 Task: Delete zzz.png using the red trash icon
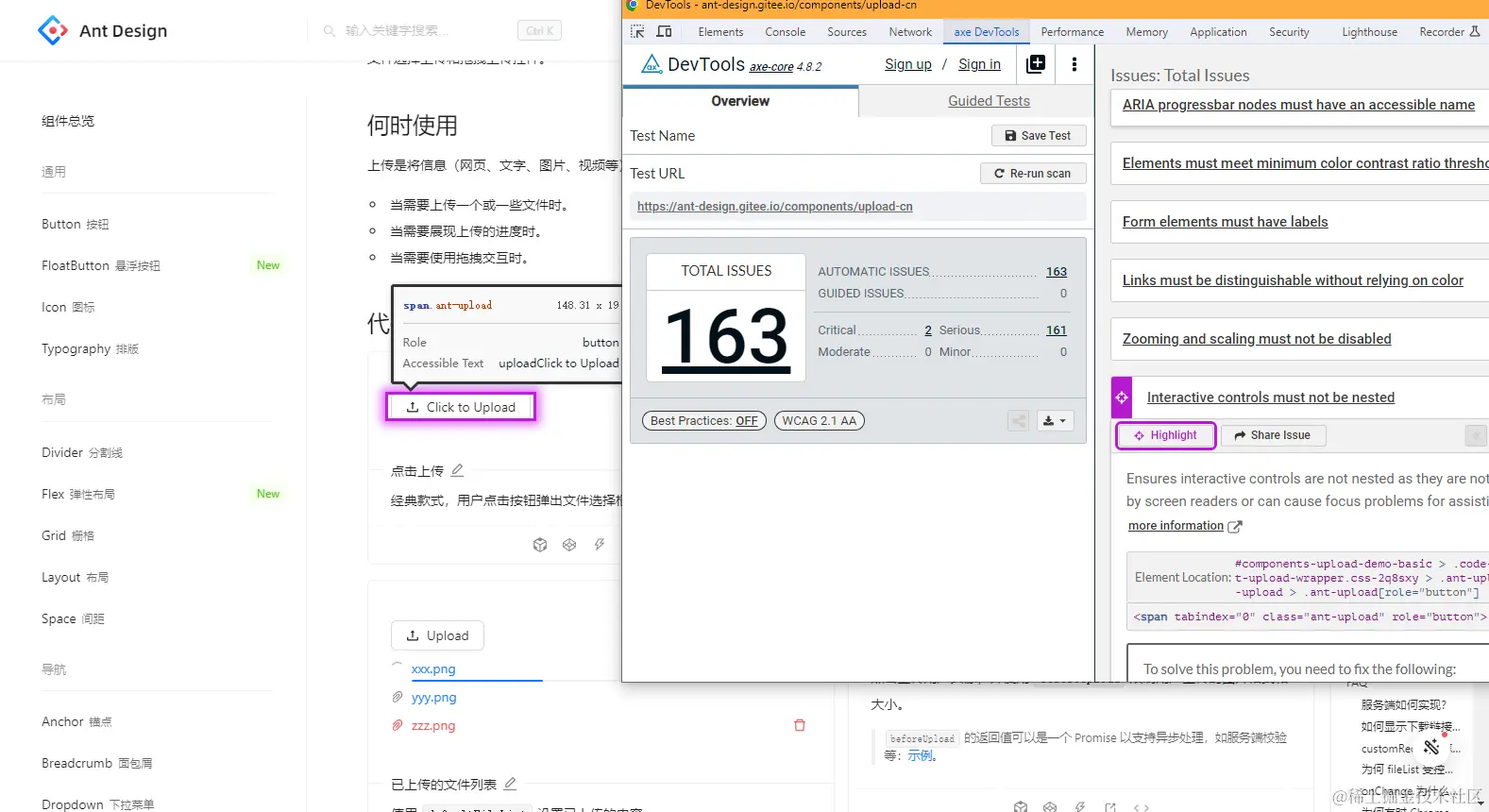tap(800, 725)
